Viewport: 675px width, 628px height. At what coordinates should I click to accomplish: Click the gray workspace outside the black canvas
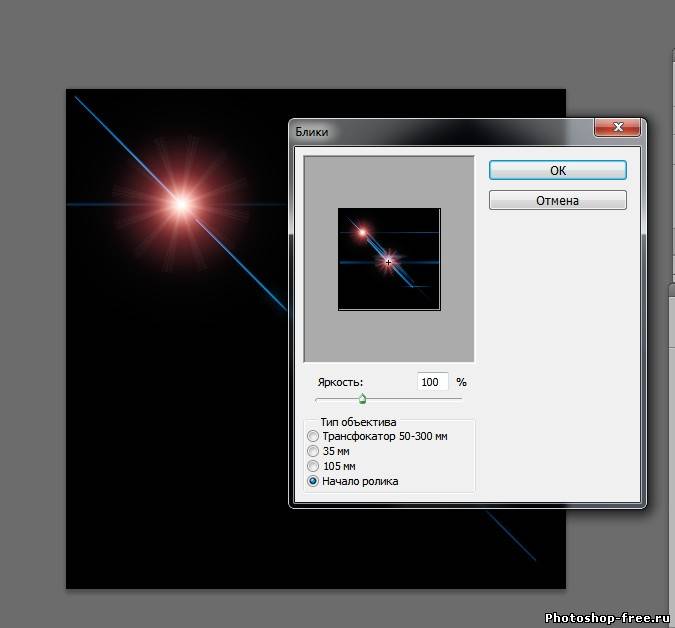tap(30, 300)
